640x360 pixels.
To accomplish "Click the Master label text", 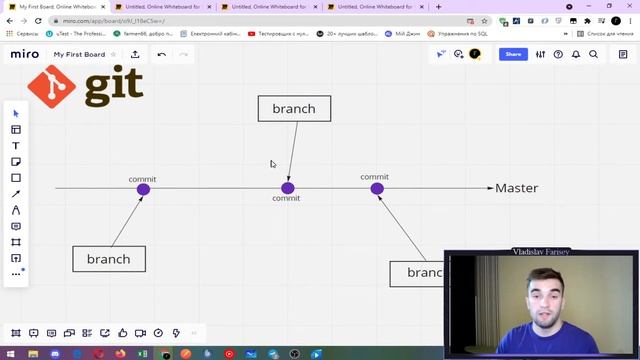I will pyautogui.click(x=517, y=188).
